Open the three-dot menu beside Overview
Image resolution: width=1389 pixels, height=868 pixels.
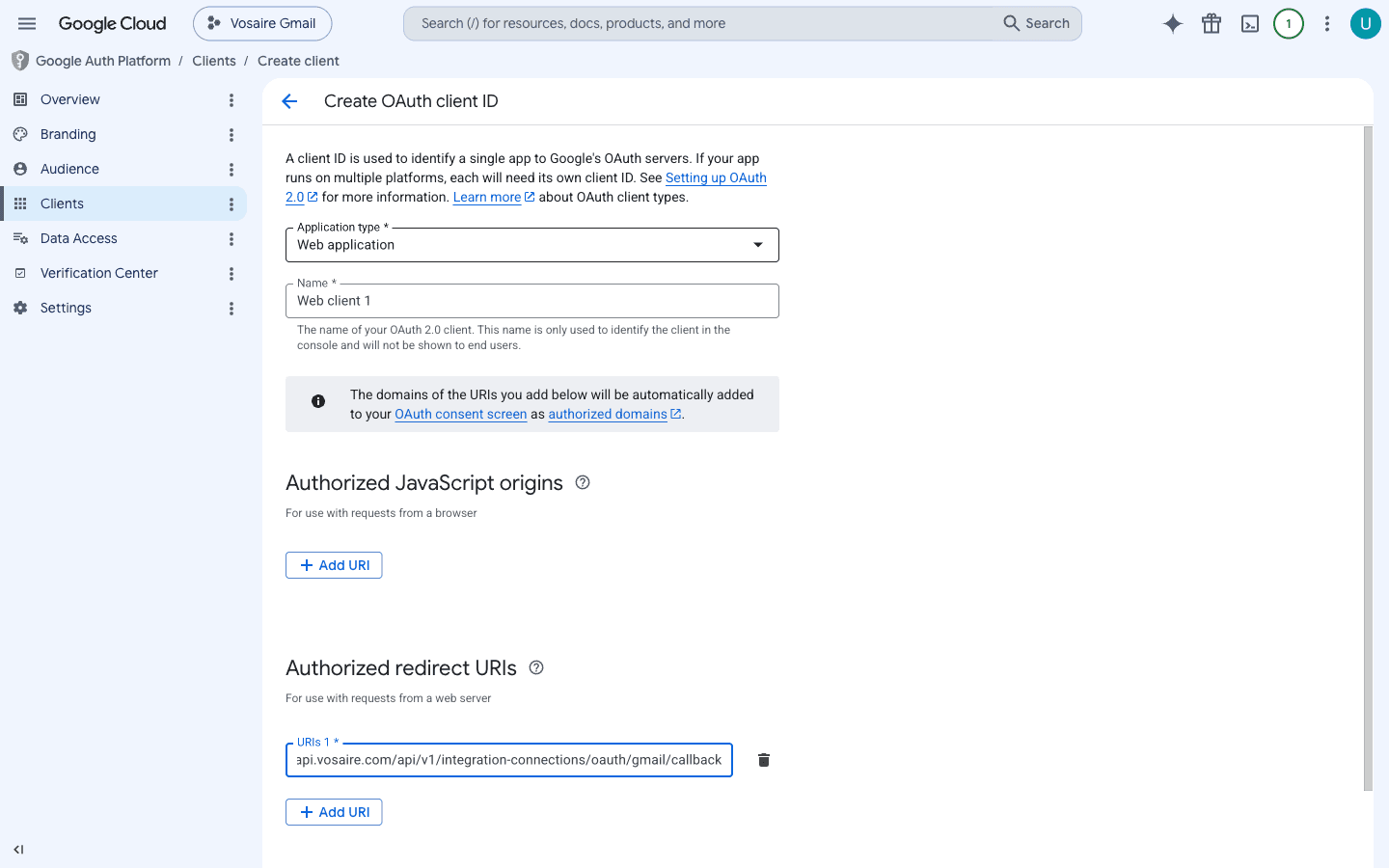(231, 100)
